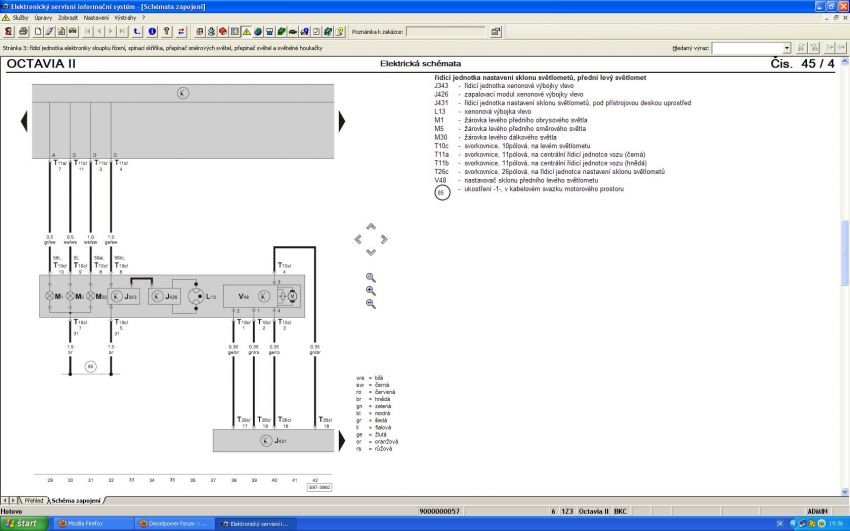Click the top magnifier zoom icon
Viewport: 850px width, 531px height.
tap(371, 277)
